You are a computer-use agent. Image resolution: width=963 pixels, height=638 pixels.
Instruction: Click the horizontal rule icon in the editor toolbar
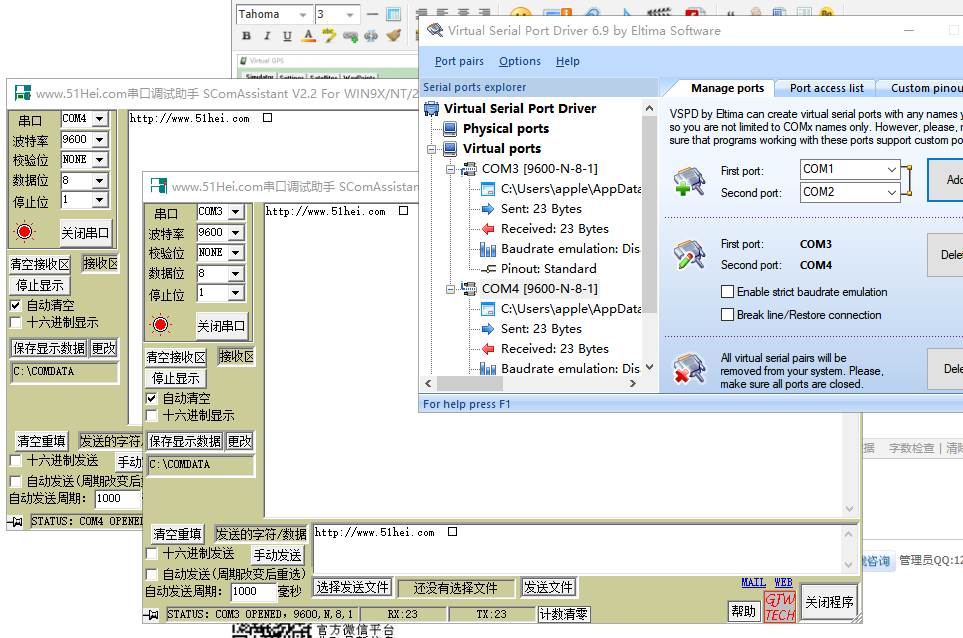(x=372, y=14)
